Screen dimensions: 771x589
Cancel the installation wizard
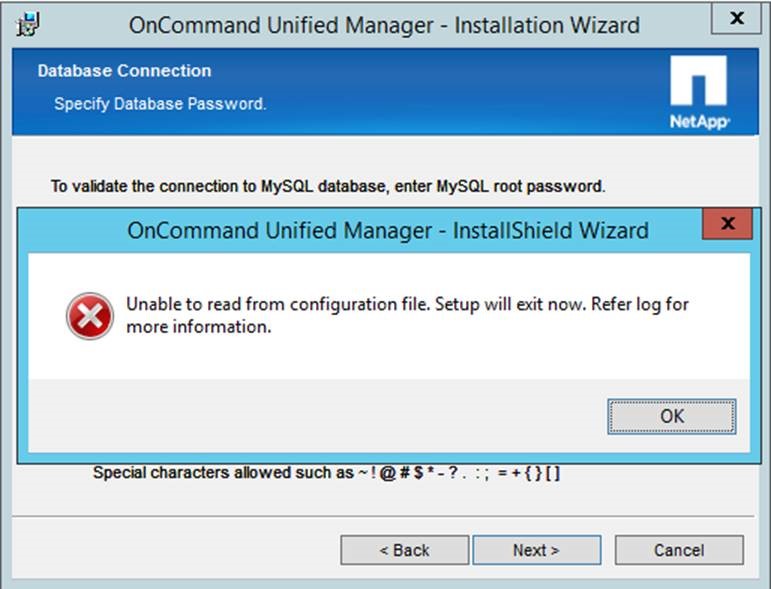(x=679, y=550)
